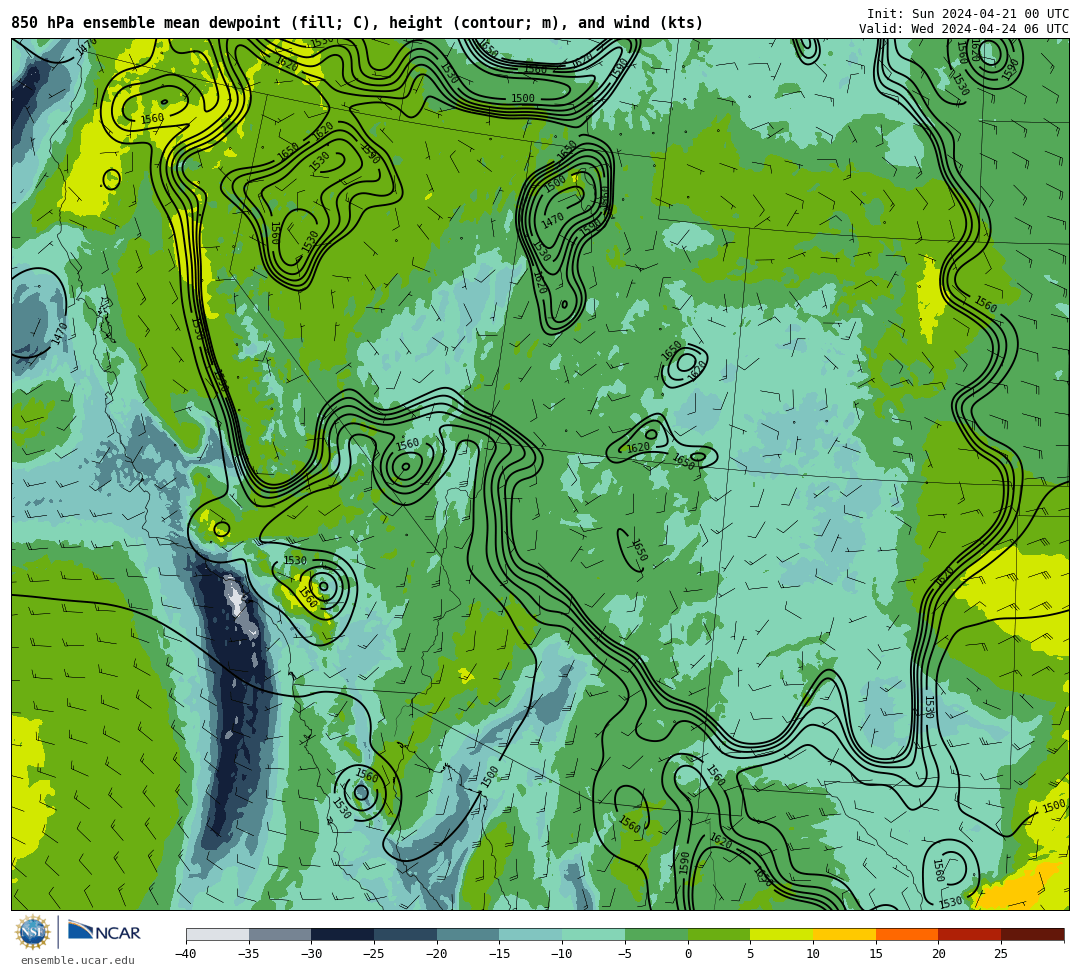Click the -35 colorbar tick label
Image resolution: width=1080 pixels, height=973 pixels.
[248, 954]
